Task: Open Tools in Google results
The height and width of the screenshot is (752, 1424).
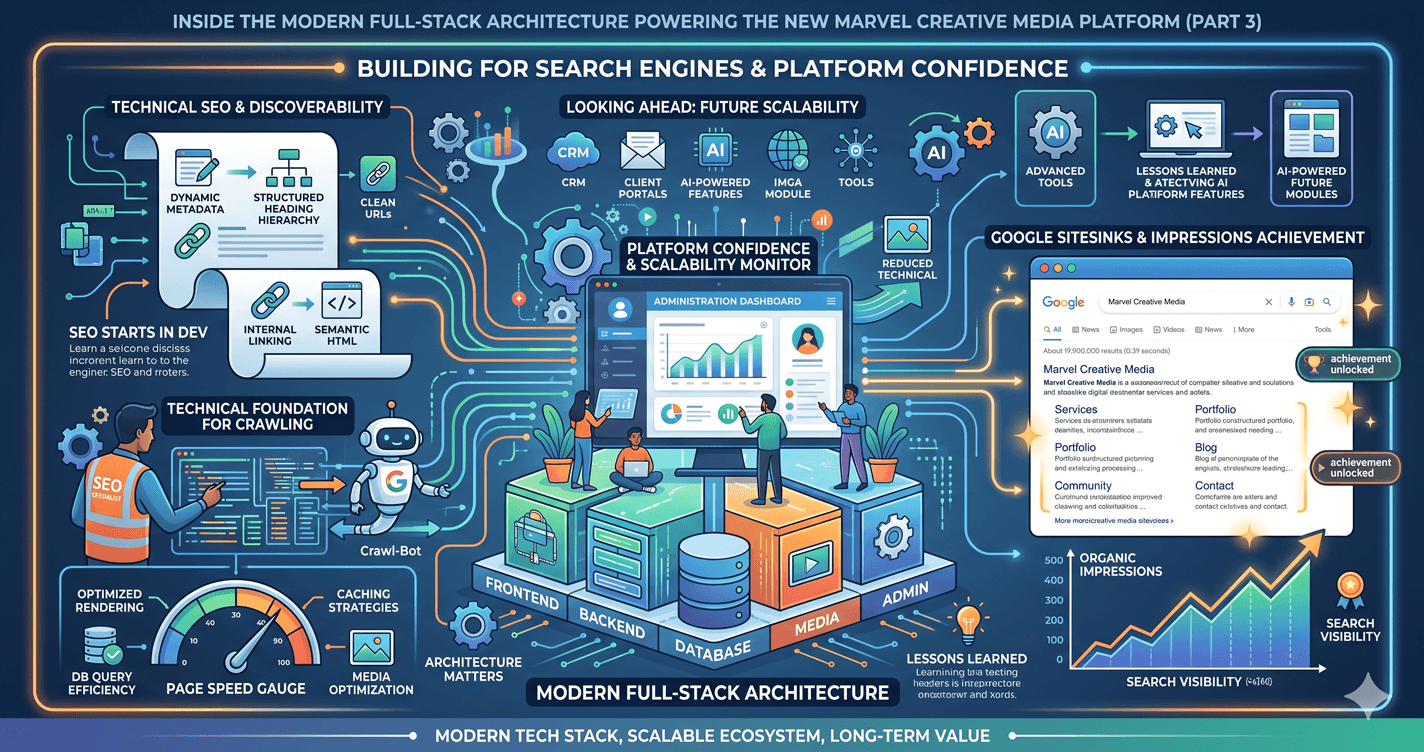Action: pyautogui.click(x=1322, y=329)
